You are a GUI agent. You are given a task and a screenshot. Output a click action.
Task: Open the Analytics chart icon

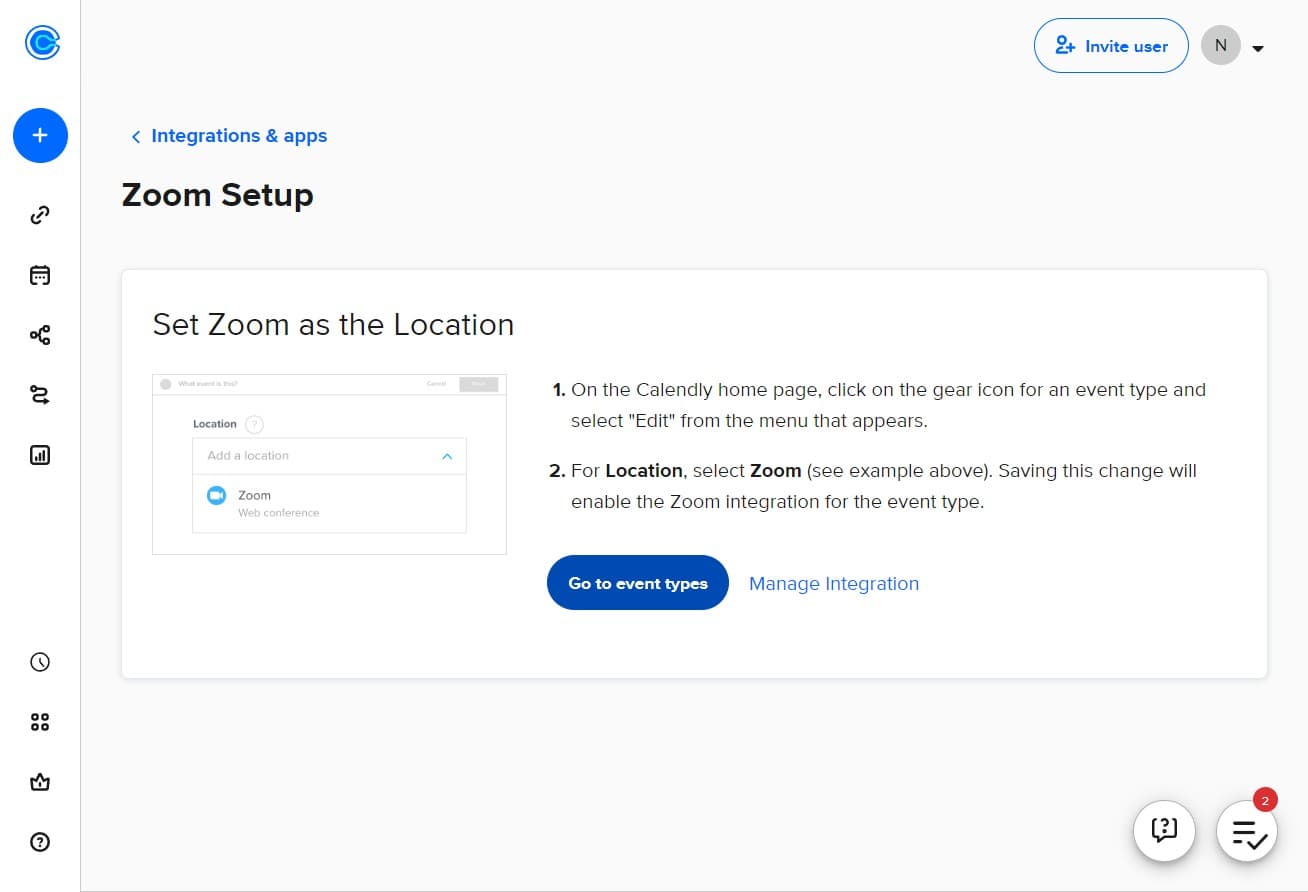[40, 454]
